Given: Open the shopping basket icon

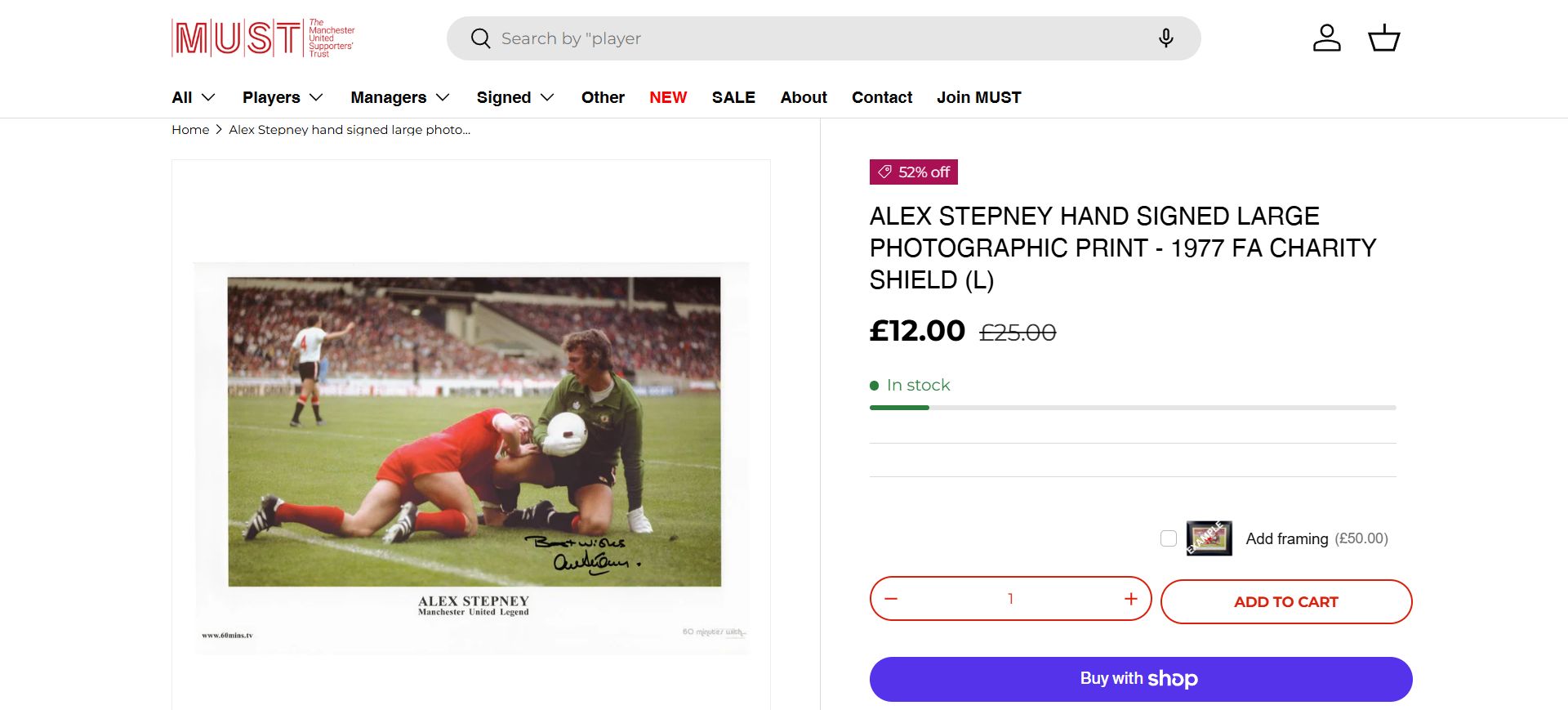Looking at the screenshot, I should click(1383, 38).
